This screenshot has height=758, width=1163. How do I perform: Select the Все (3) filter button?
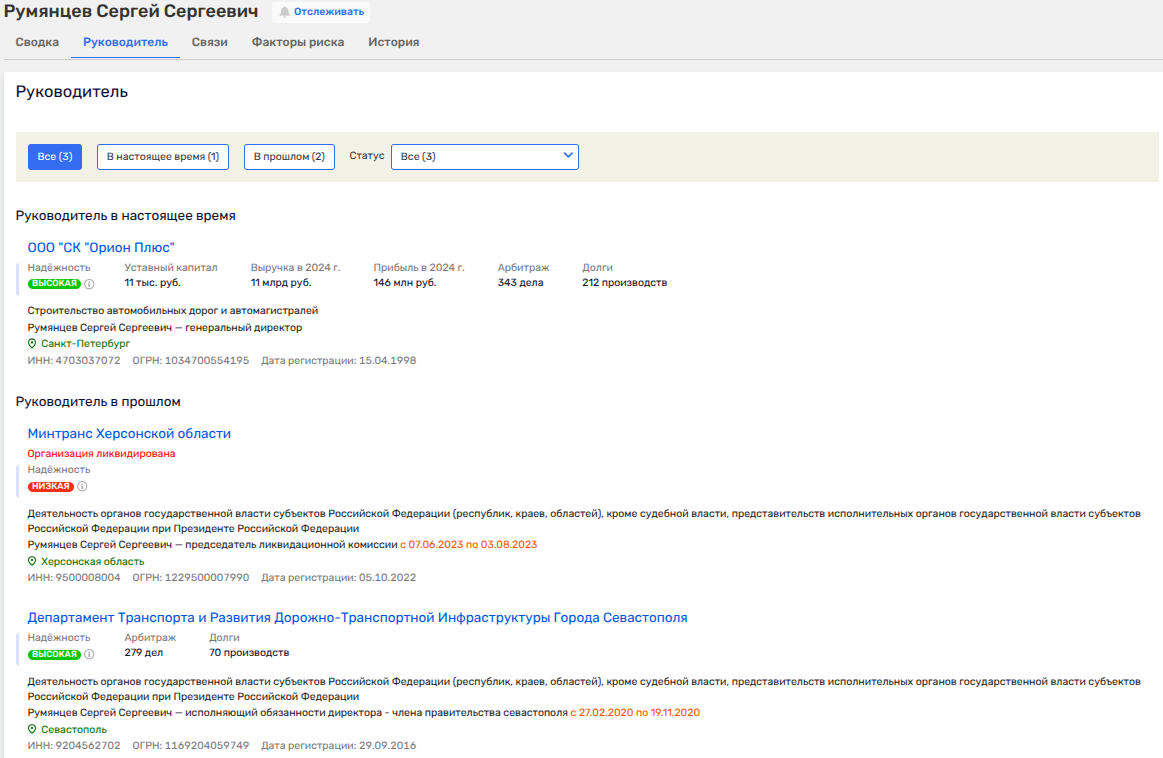(54, 157)
